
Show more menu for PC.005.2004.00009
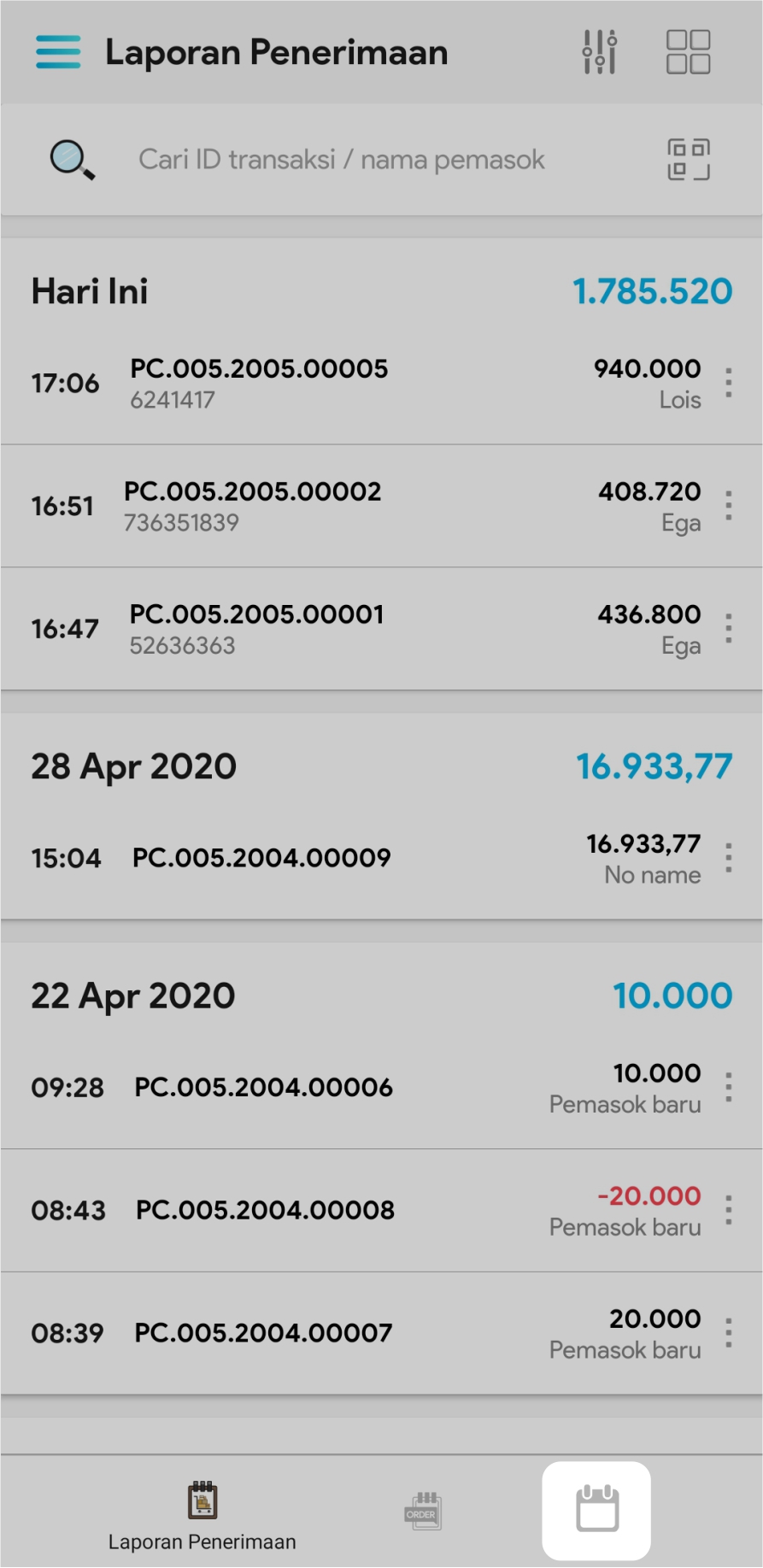728,858
